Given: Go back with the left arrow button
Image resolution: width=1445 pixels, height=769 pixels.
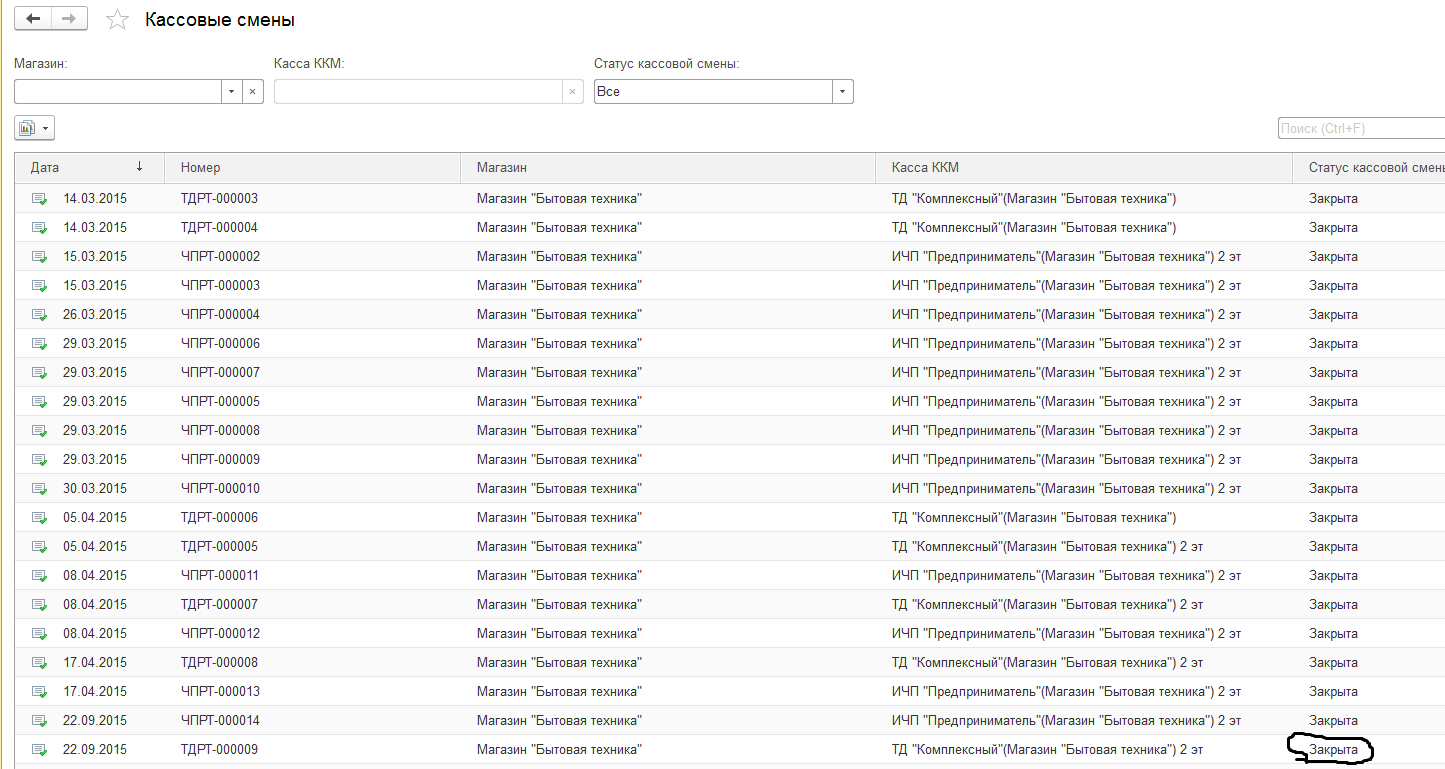Looking at the screenshot, I should pos(33,19).
